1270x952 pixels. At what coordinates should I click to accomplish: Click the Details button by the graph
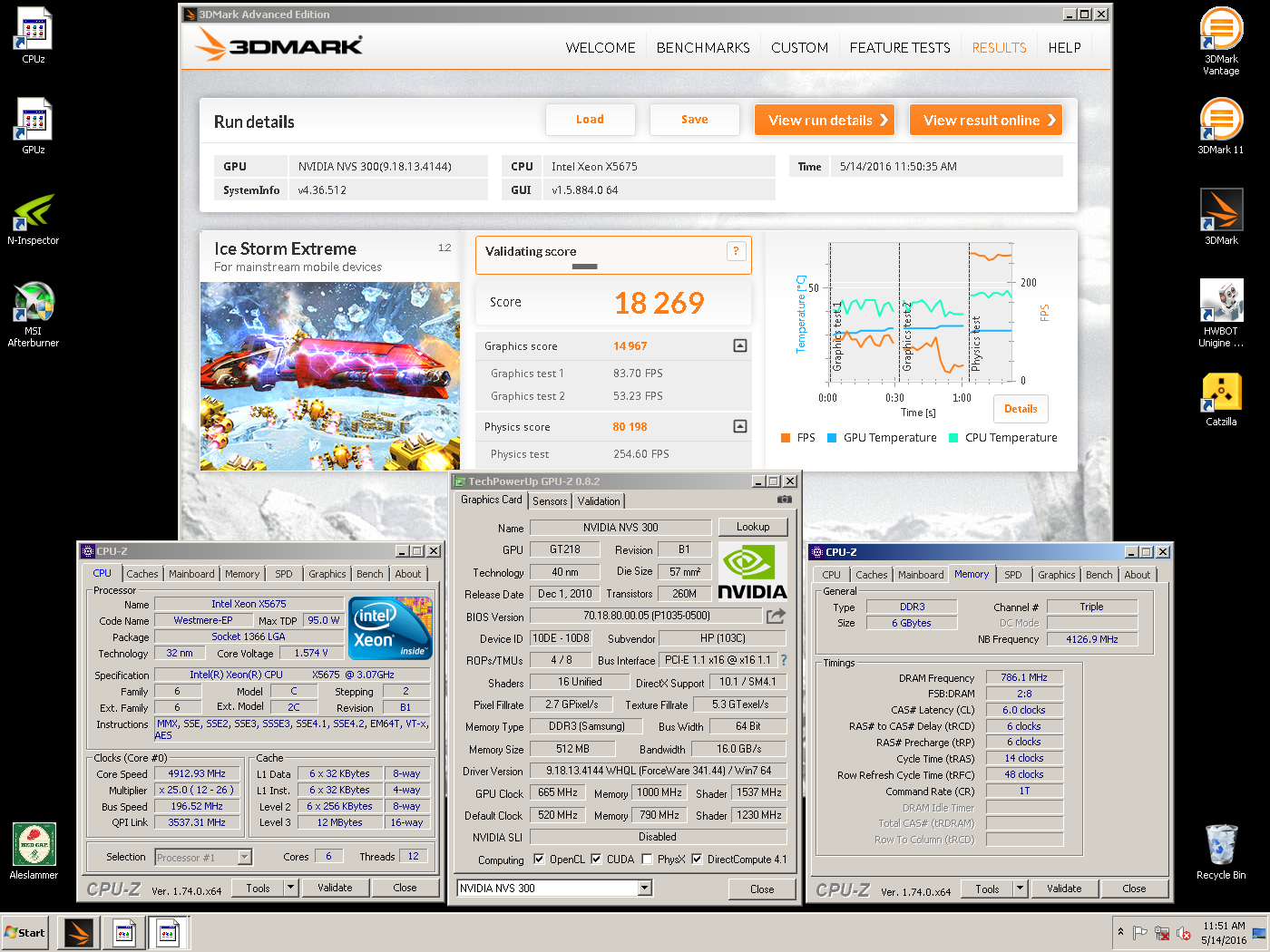pyautogui.click(x=1021, y=409)
